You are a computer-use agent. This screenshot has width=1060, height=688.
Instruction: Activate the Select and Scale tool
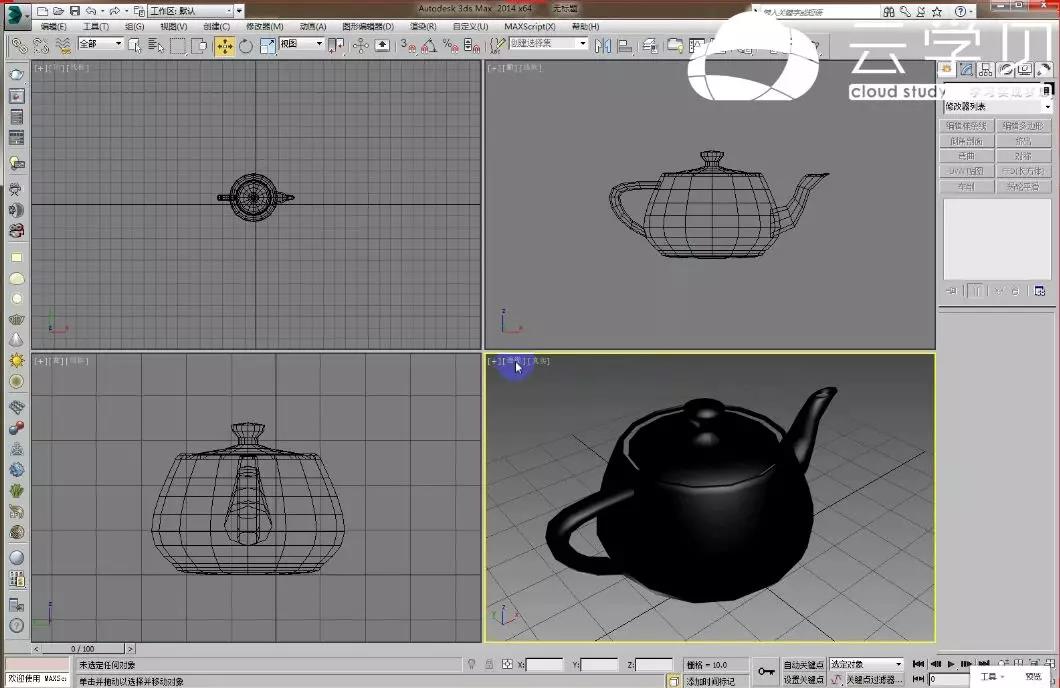point(268,45)
